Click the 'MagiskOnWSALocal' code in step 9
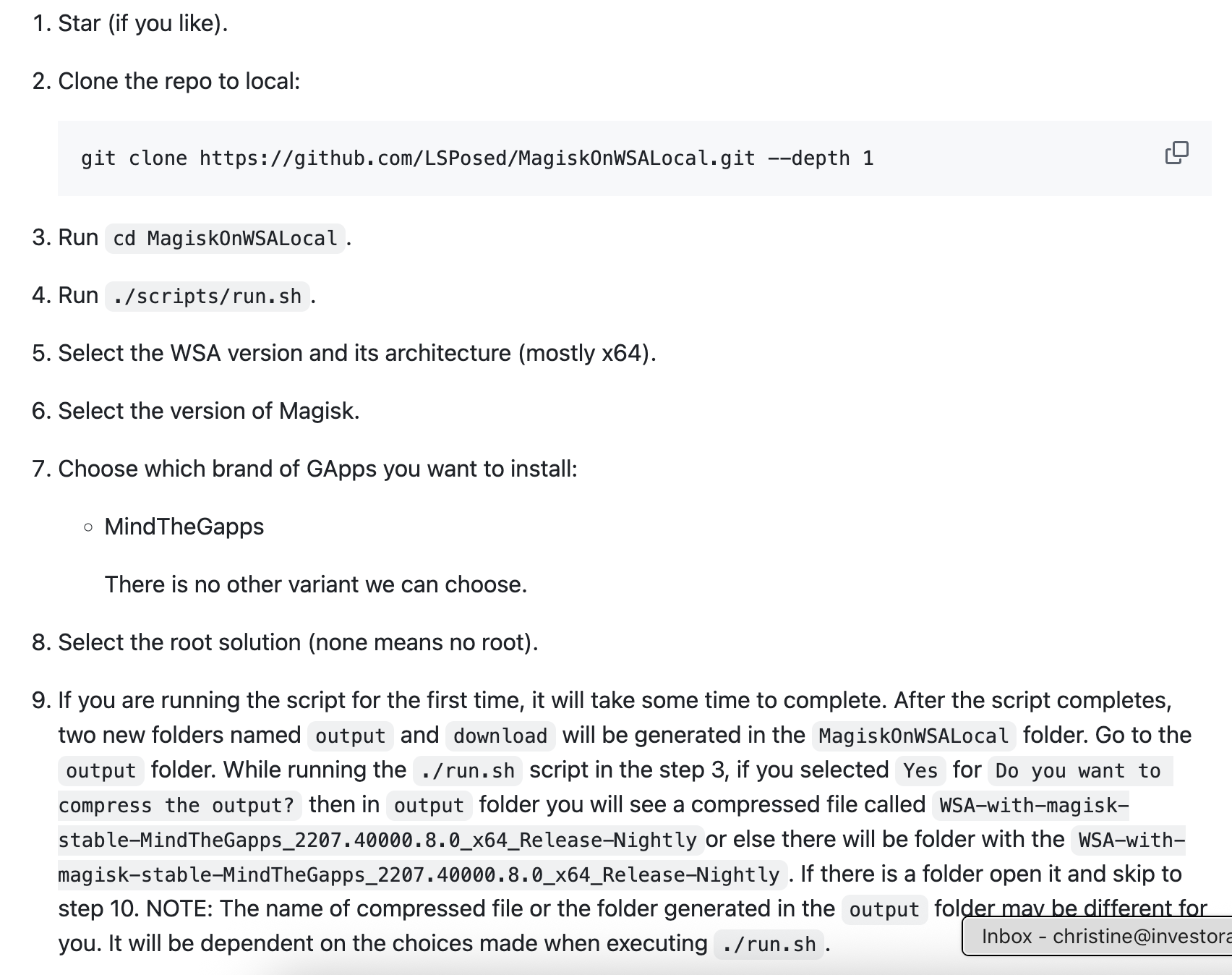 (913, 736)
